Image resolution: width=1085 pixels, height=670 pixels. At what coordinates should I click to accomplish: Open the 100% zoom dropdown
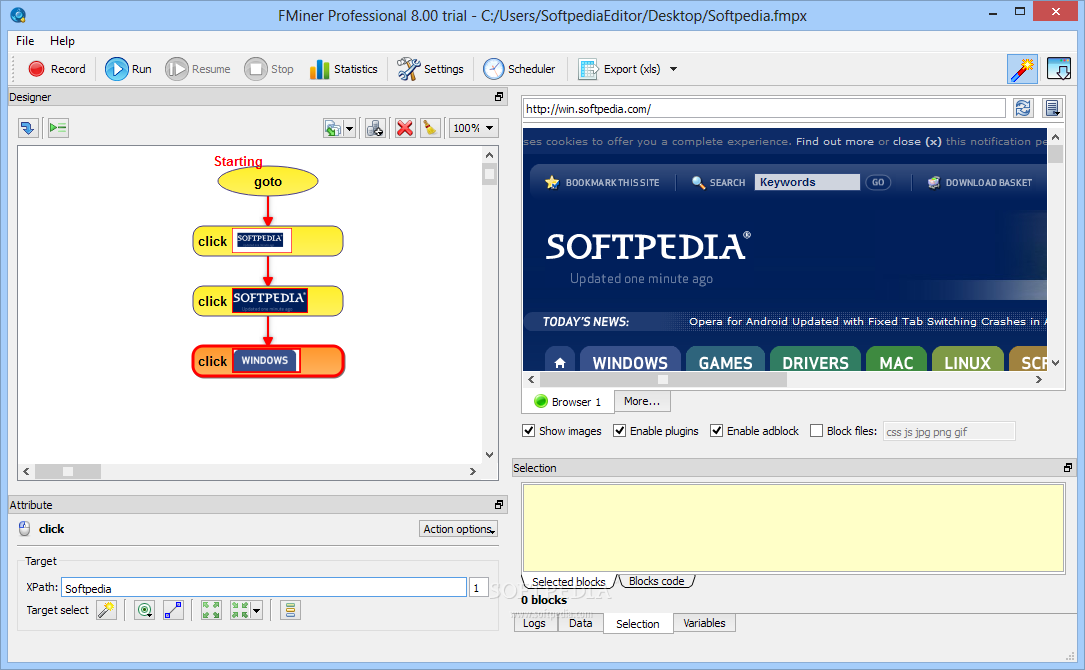click(473, 128)
